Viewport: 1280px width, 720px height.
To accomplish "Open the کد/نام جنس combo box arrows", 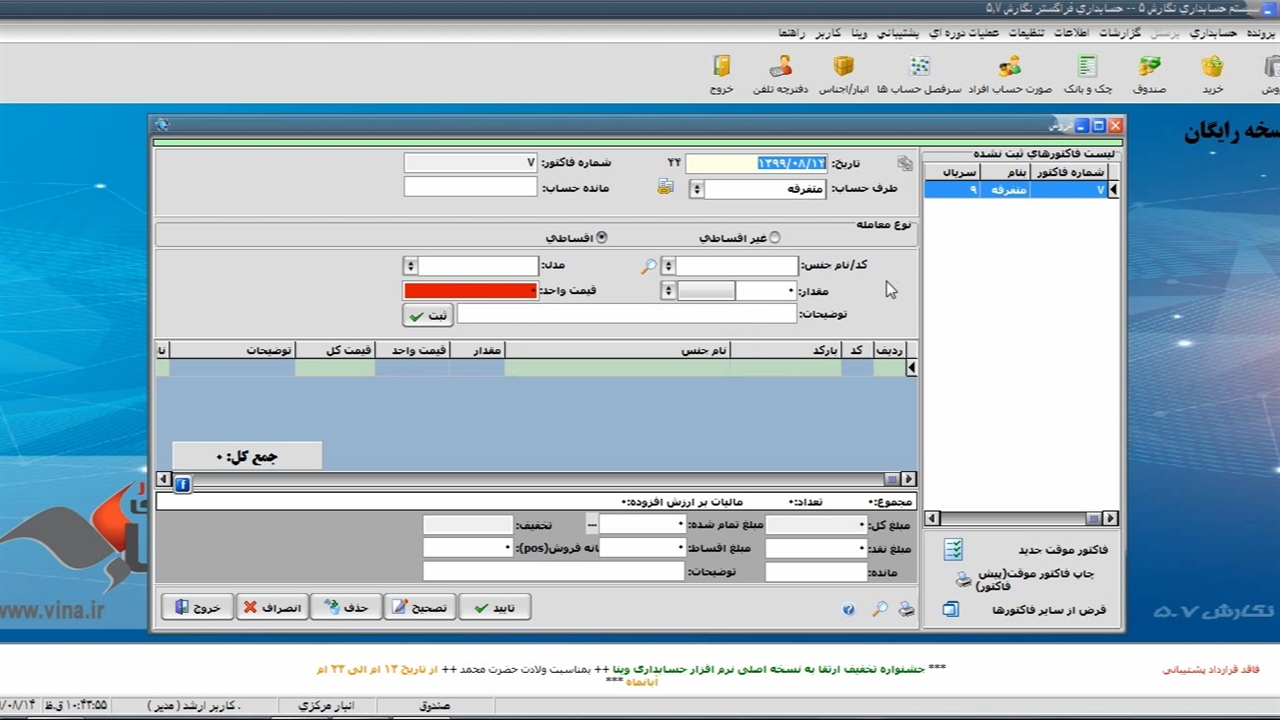I will [x=668, y=266].
